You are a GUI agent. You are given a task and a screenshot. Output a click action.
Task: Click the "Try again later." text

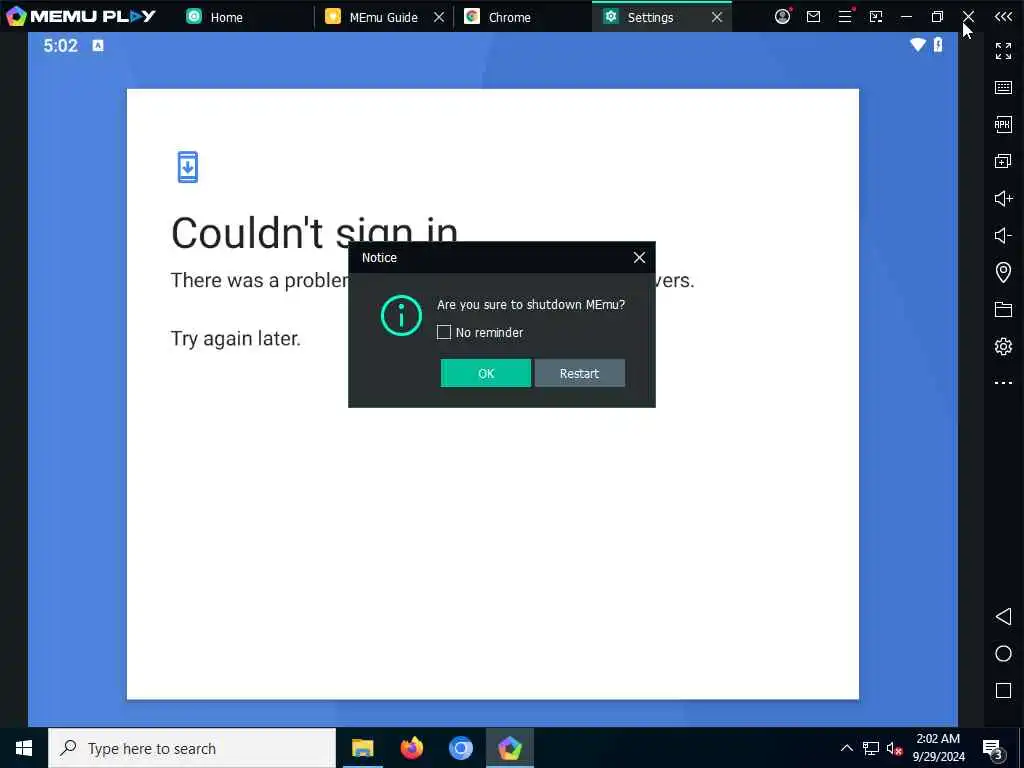click(236, 338)
